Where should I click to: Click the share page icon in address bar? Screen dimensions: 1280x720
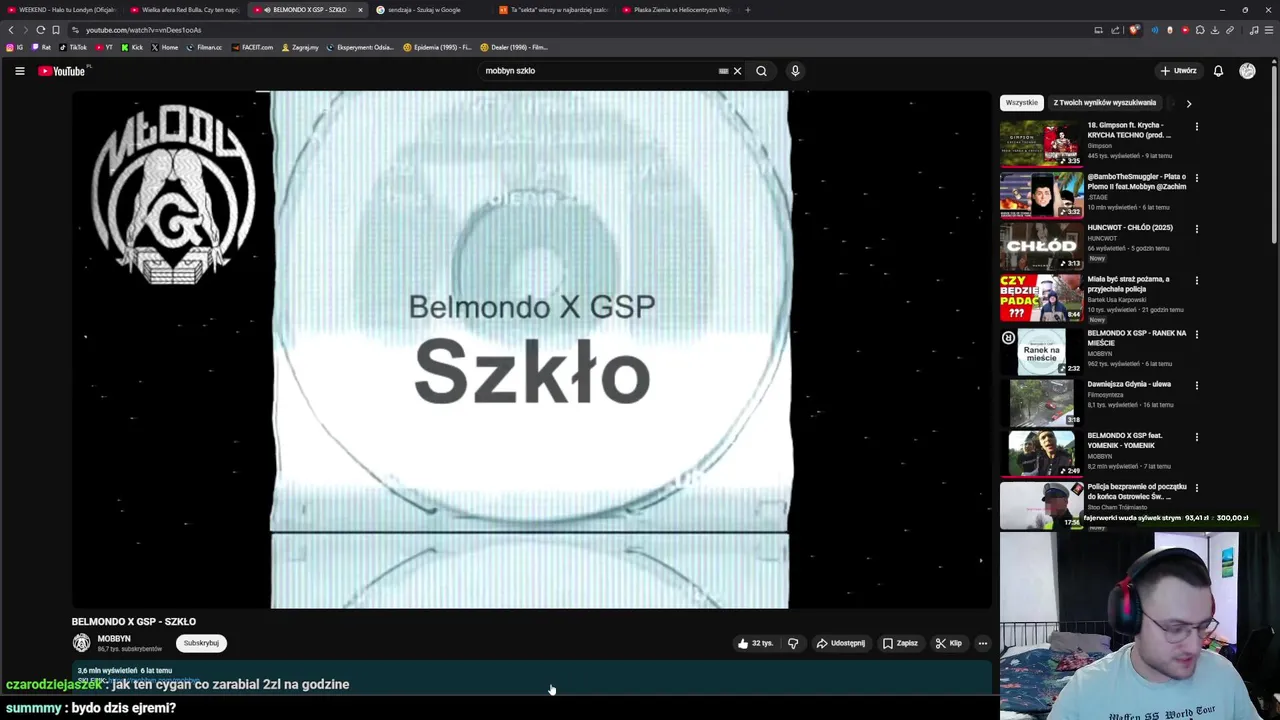pyautogui.click(x=1115, y=30)
